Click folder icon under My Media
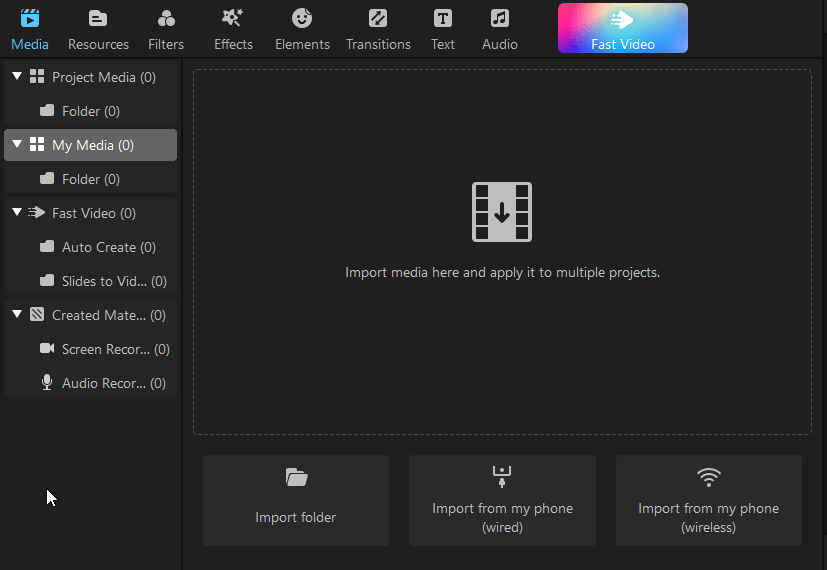 click(47, 178)
